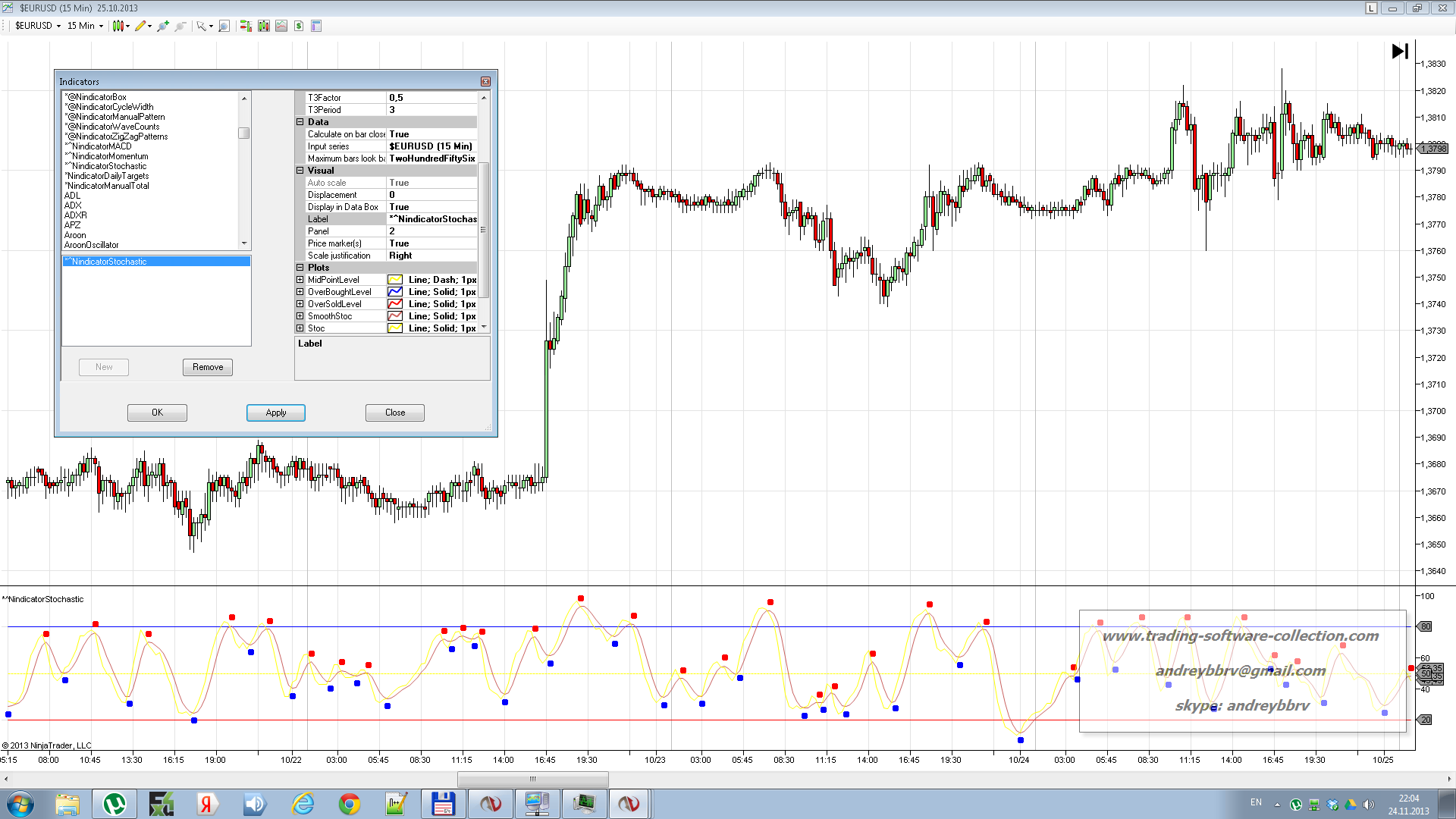The width and height of the screenshot is (1456, 819).
Task: Collapse the Data property section
Action: click(x=300, y=122)
